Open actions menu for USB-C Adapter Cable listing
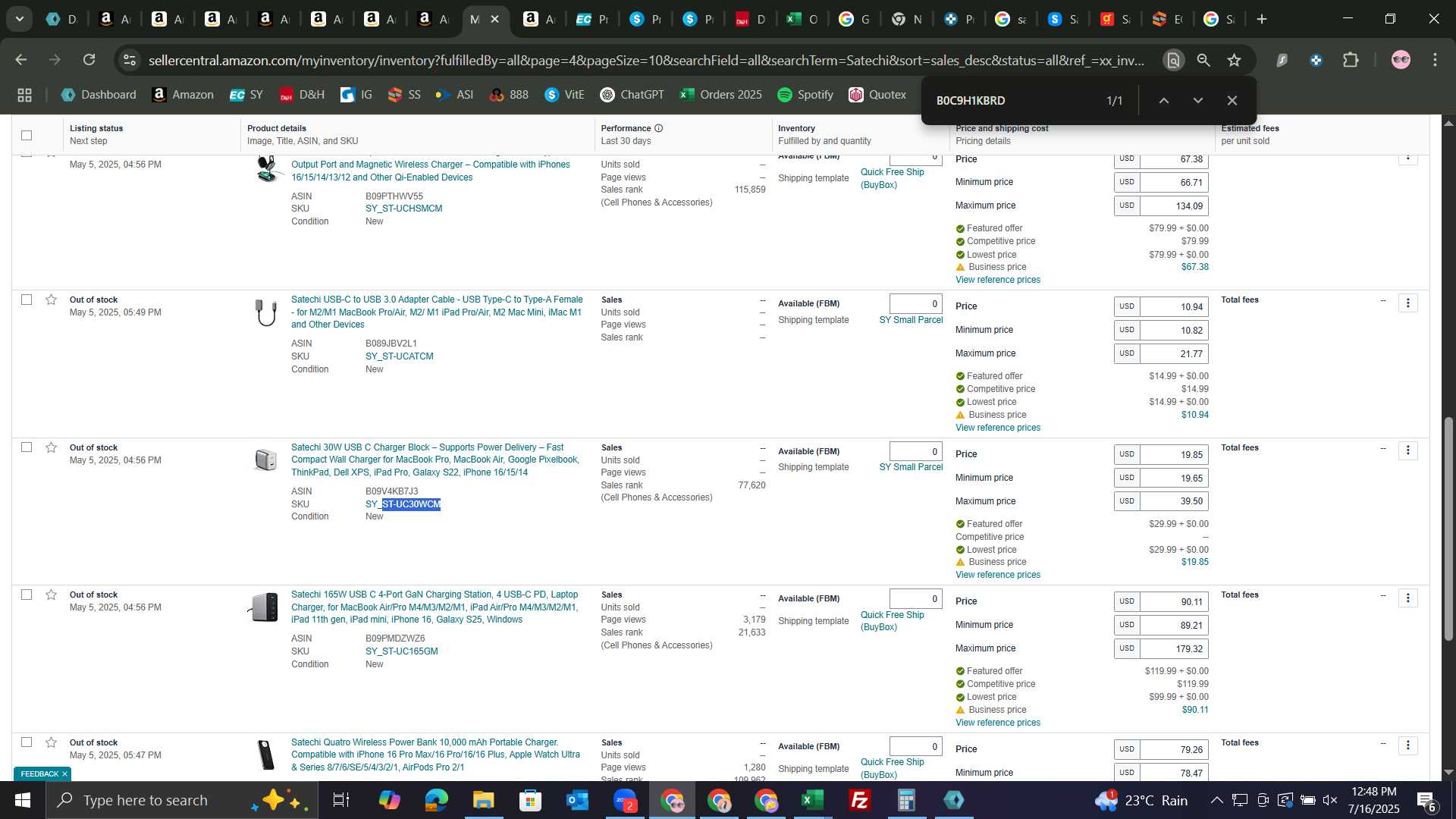The height and width of the screenshot is (819, 1456). [x=1408, y=303]
